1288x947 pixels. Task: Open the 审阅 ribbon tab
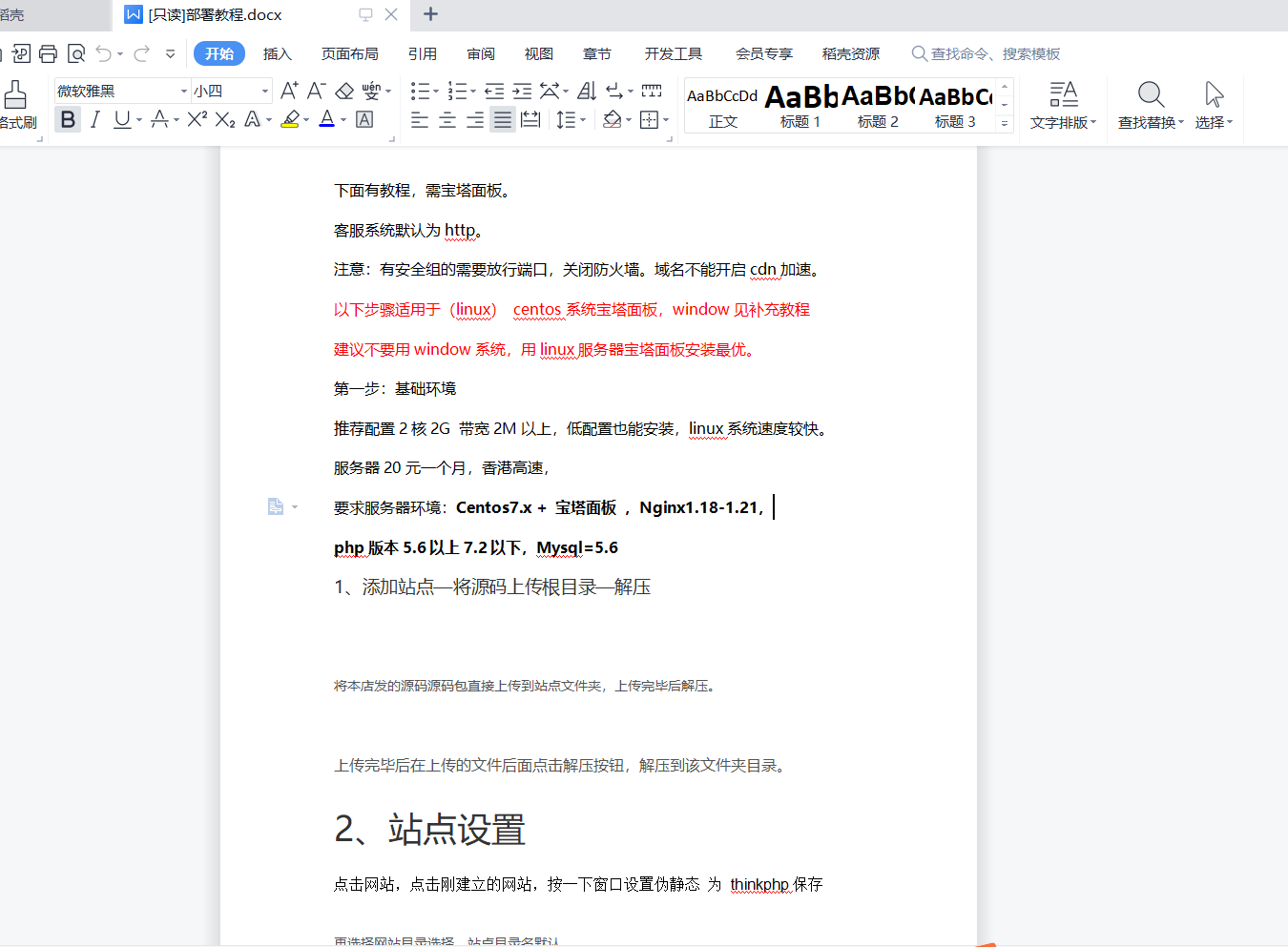pos(481,53)
